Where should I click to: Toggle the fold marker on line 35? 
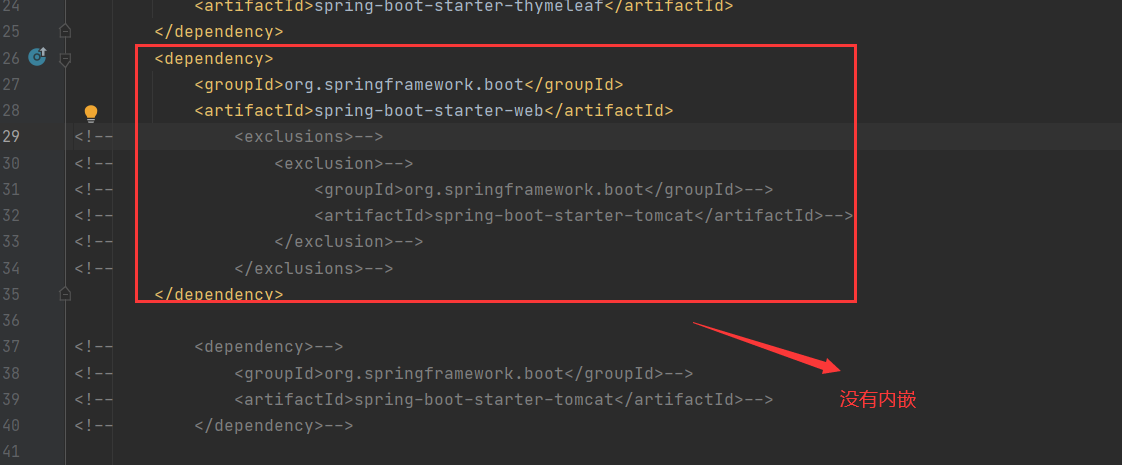65,293
